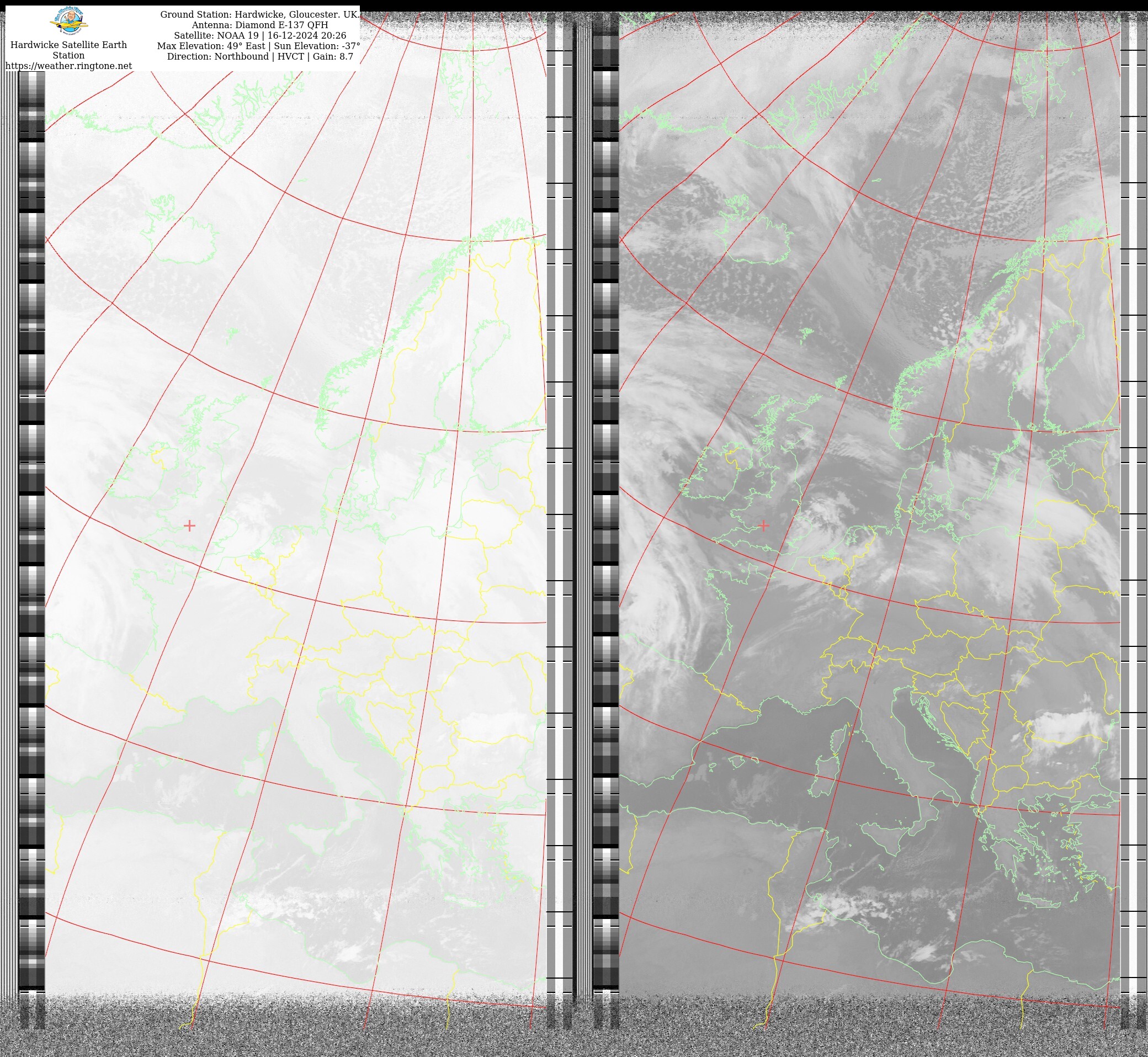The width and height of the screenshot is (1148, 1057).
Task: Click Sardinia island in the right image
Action: (825, 776)
